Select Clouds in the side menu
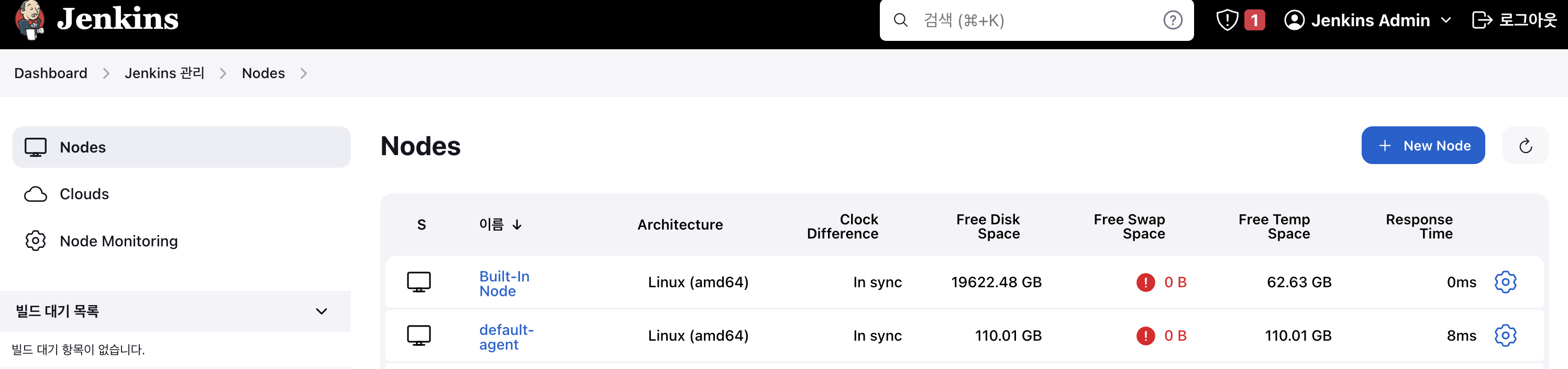The image size is (1568, 369). (x=181, y=194)
